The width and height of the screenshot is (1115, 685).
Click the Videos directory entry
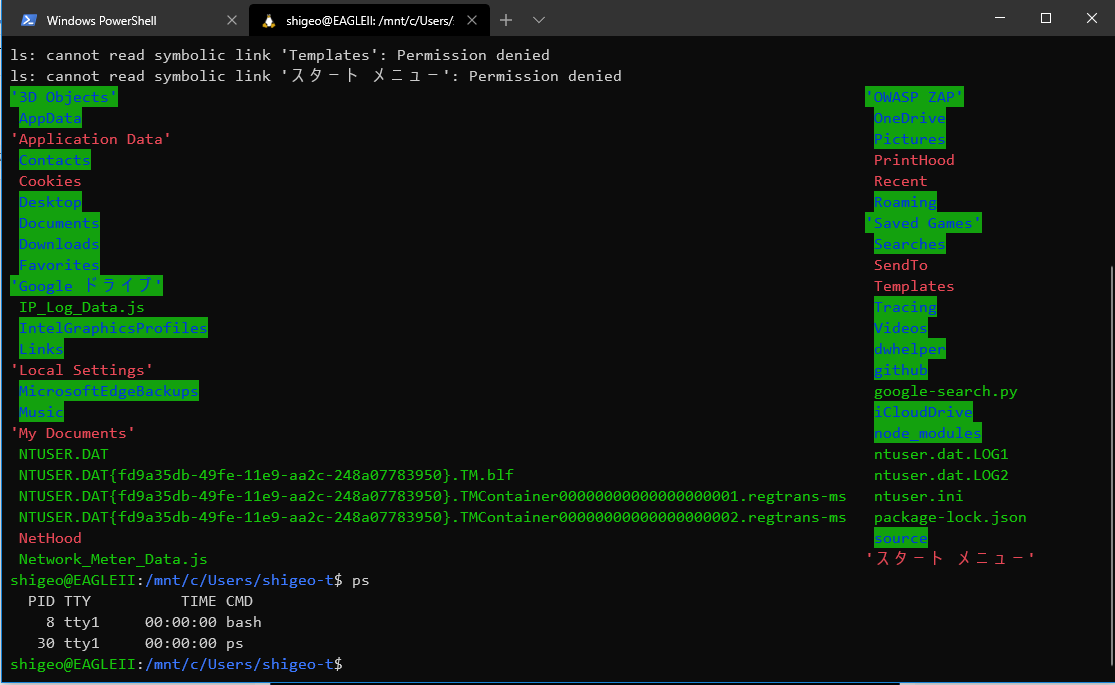(x=901, y=328)
